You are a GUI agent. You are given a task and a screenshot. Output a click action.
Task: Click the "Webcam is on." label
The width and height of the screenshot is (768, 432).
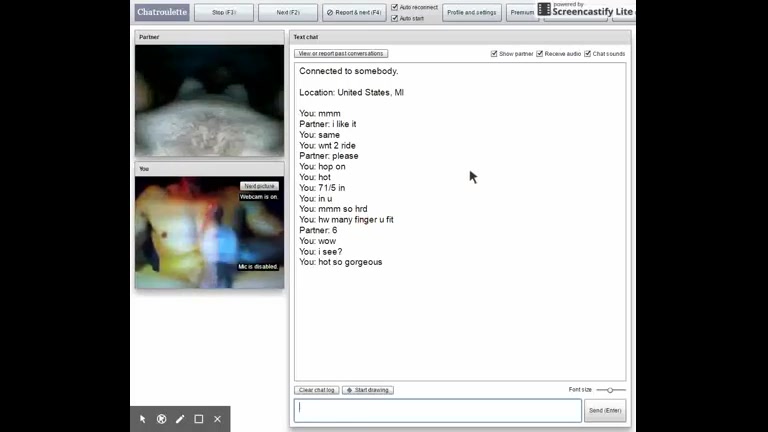point(259,197)
